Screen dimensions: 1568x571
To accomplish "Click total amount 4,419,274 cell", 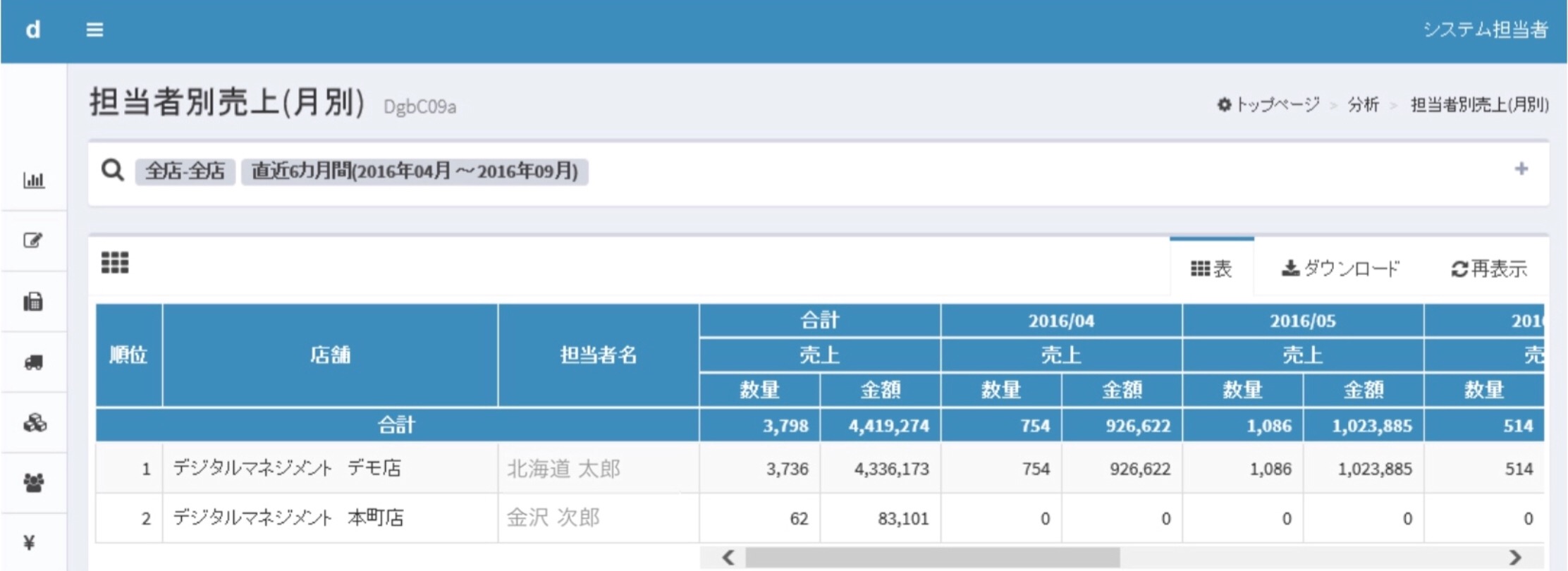I will tap(880, 426).
